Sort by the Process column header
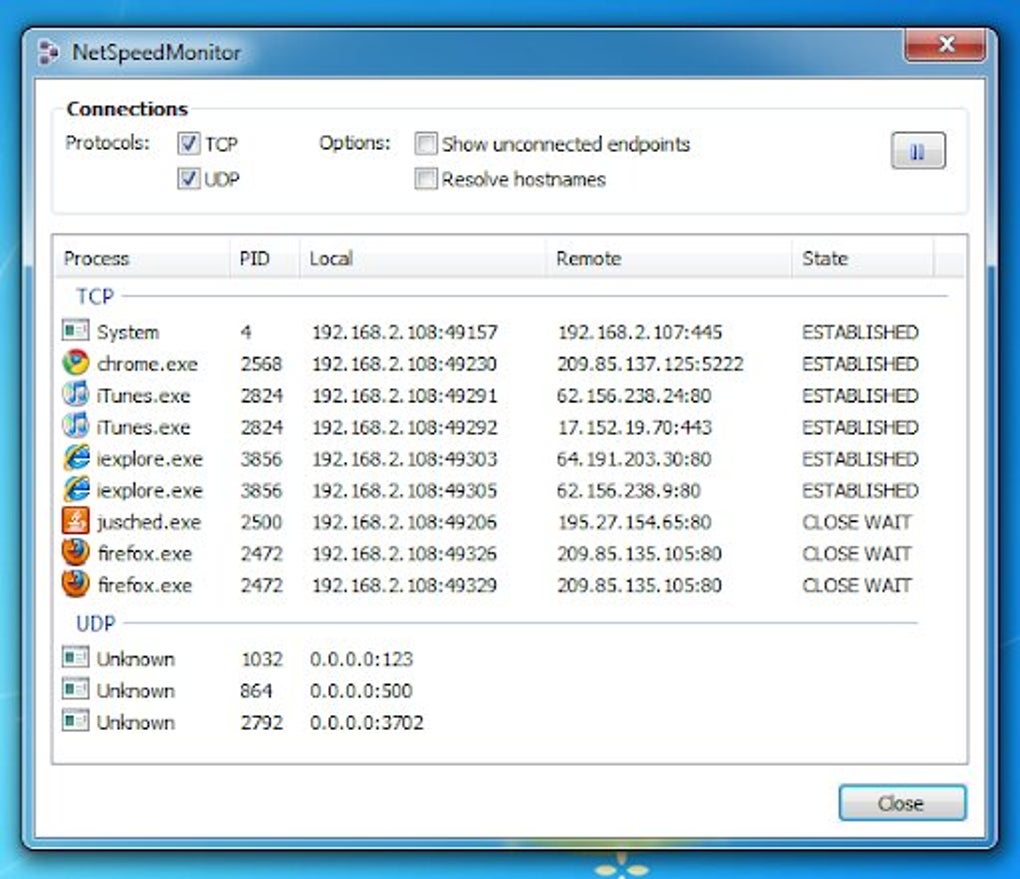 (143, 258)
